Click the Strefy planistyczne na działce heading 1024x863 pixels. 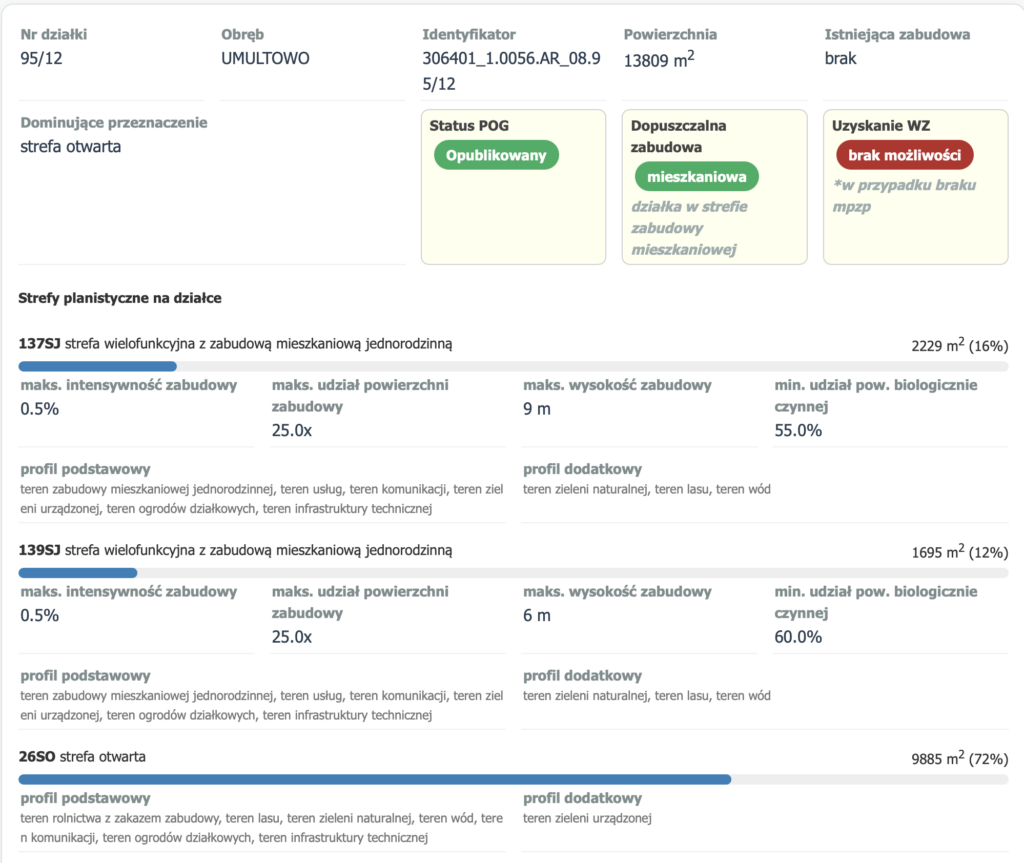coord(120,298)
